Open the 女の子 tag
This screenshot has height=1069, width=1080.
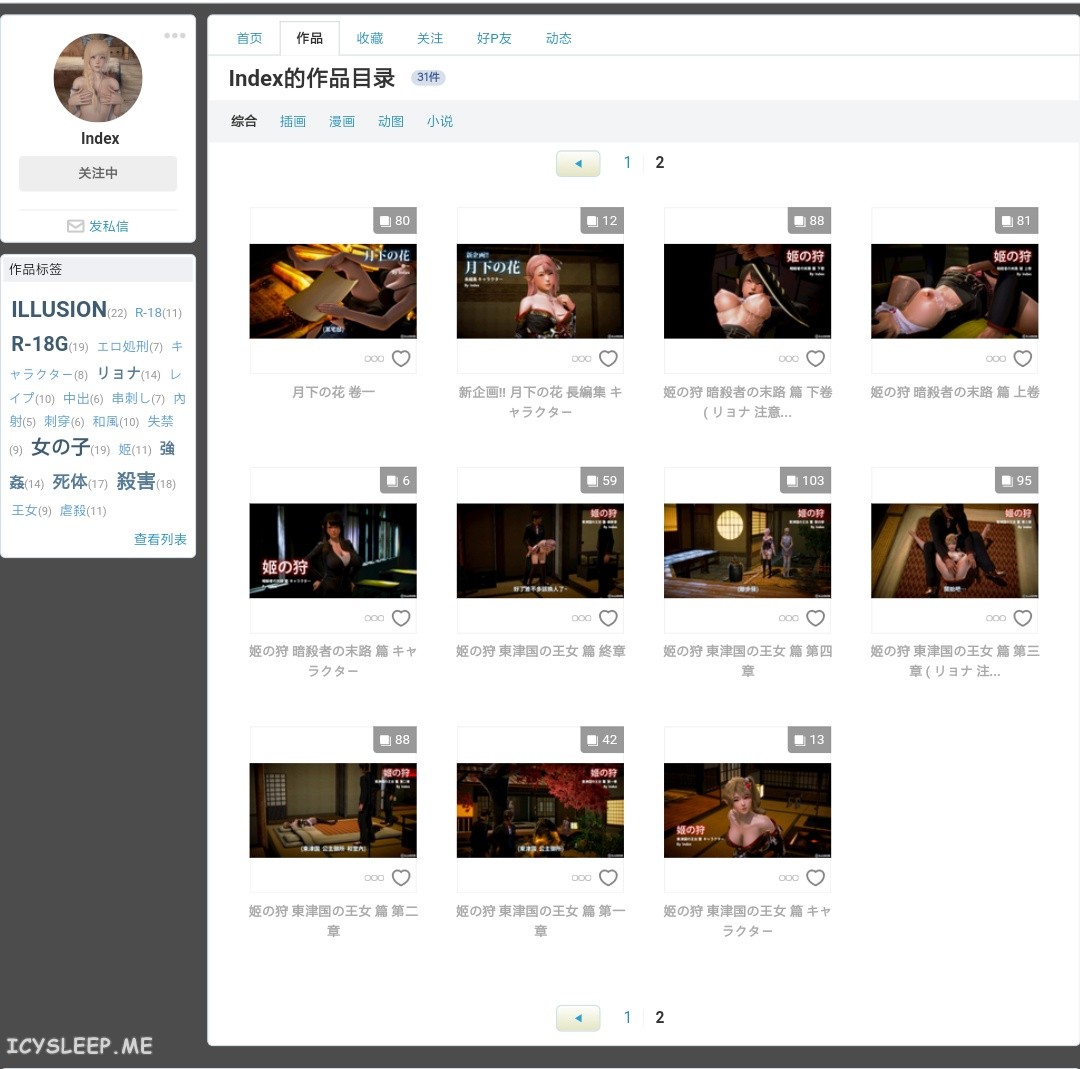(x=61, y=448)
